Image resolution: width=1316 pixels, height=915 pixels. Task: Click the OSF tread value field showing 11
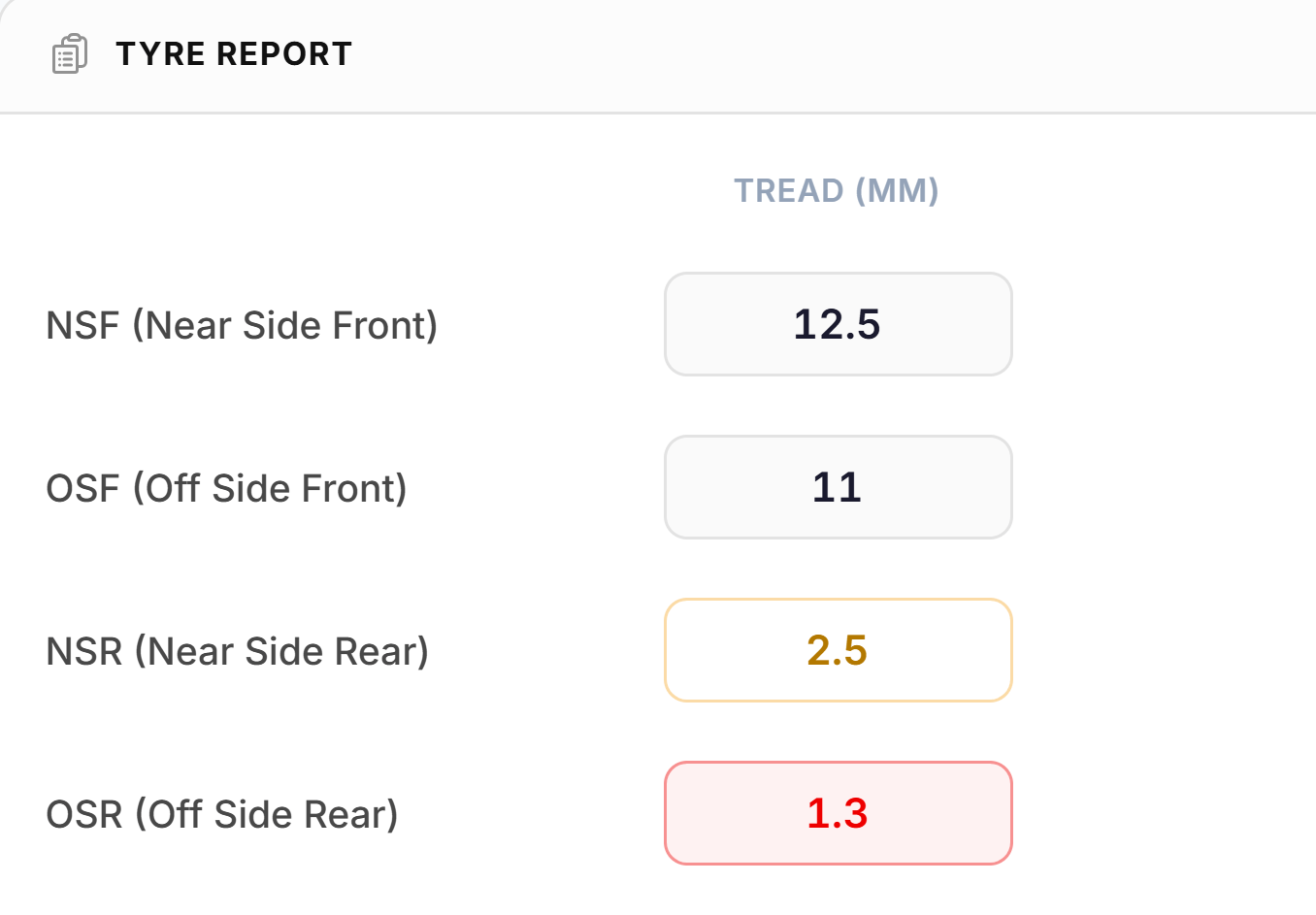click(x=837, y=487)
